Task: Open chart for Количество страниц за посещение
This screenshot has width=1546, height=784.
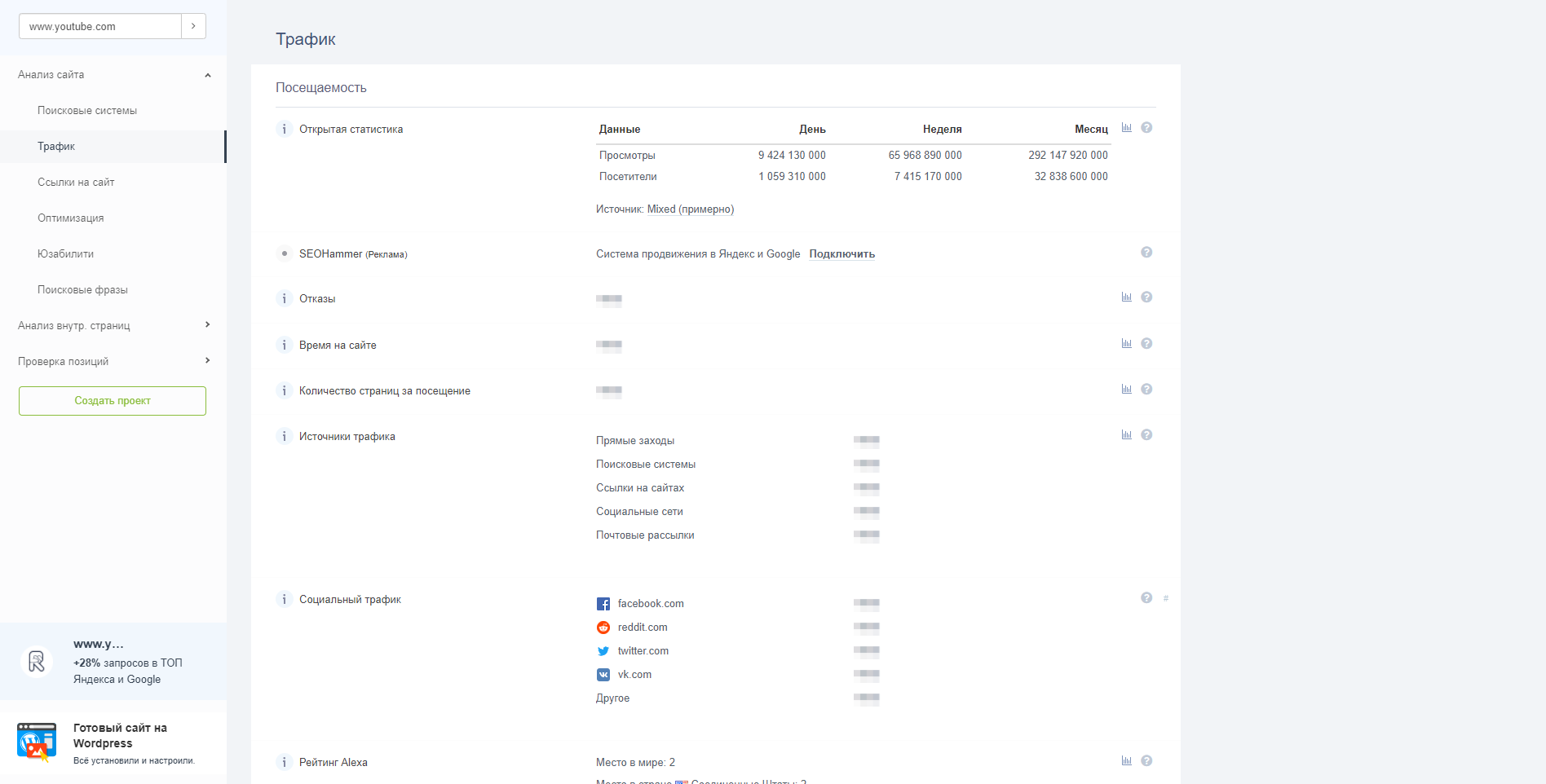Action: coord(1126,390)
